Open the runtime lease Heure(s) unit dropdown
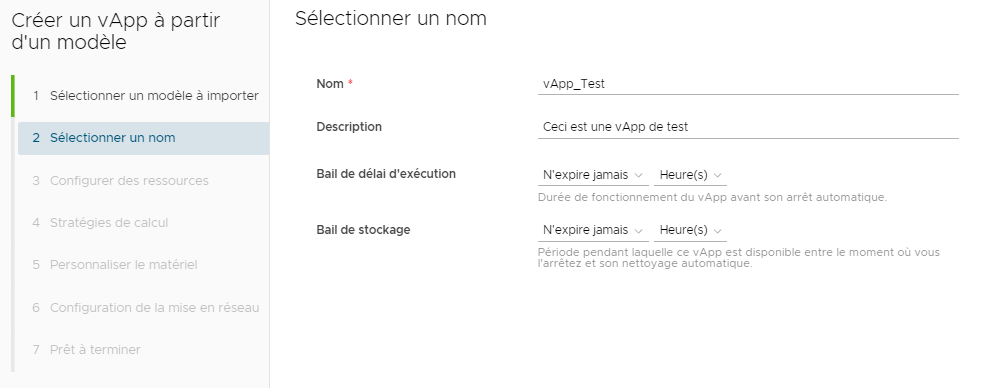This screenshot has width=989, height=388. [x=690, y=175]
